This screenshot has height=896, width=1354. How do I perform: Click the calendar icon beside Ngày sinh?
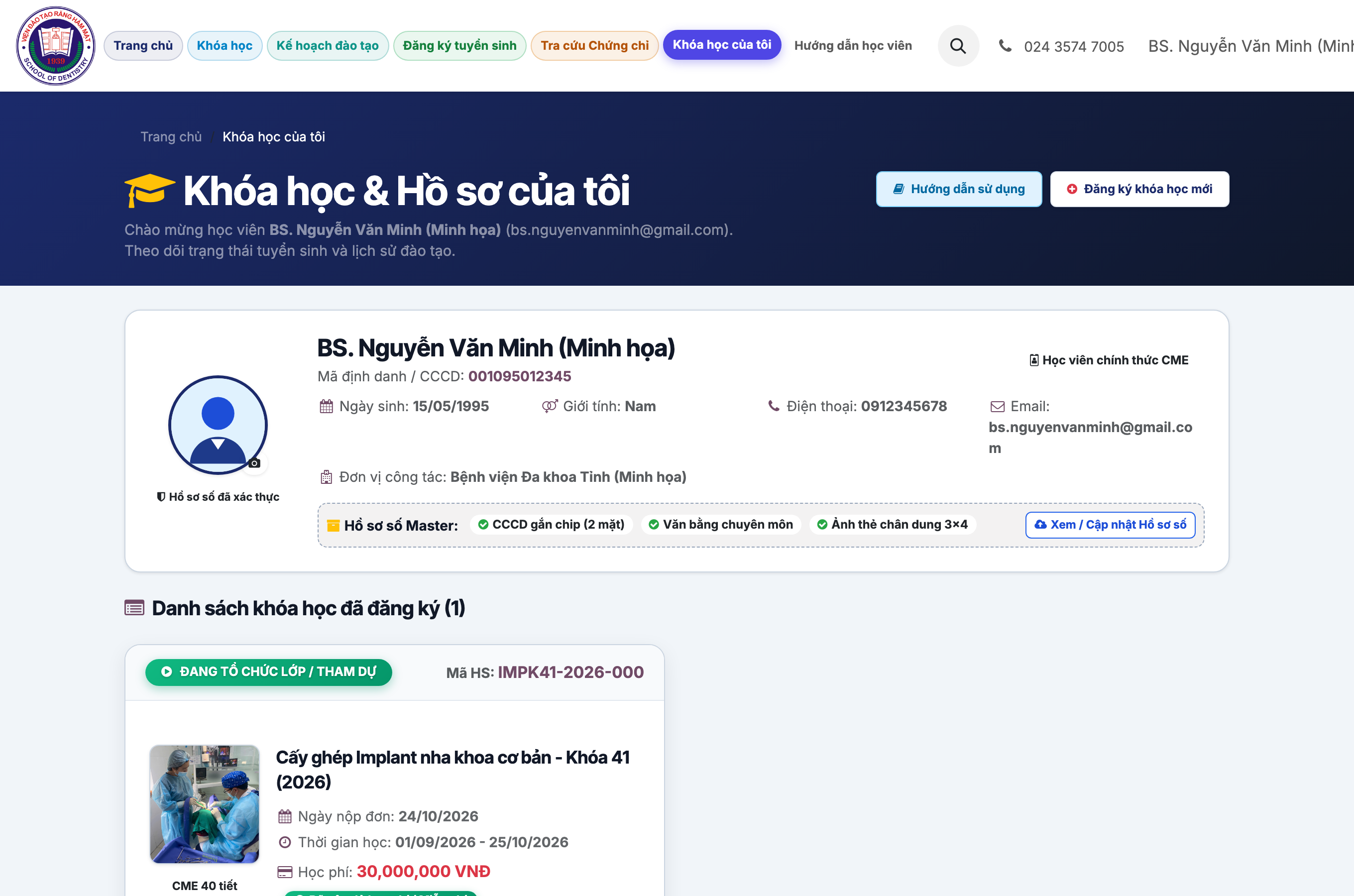326,406
